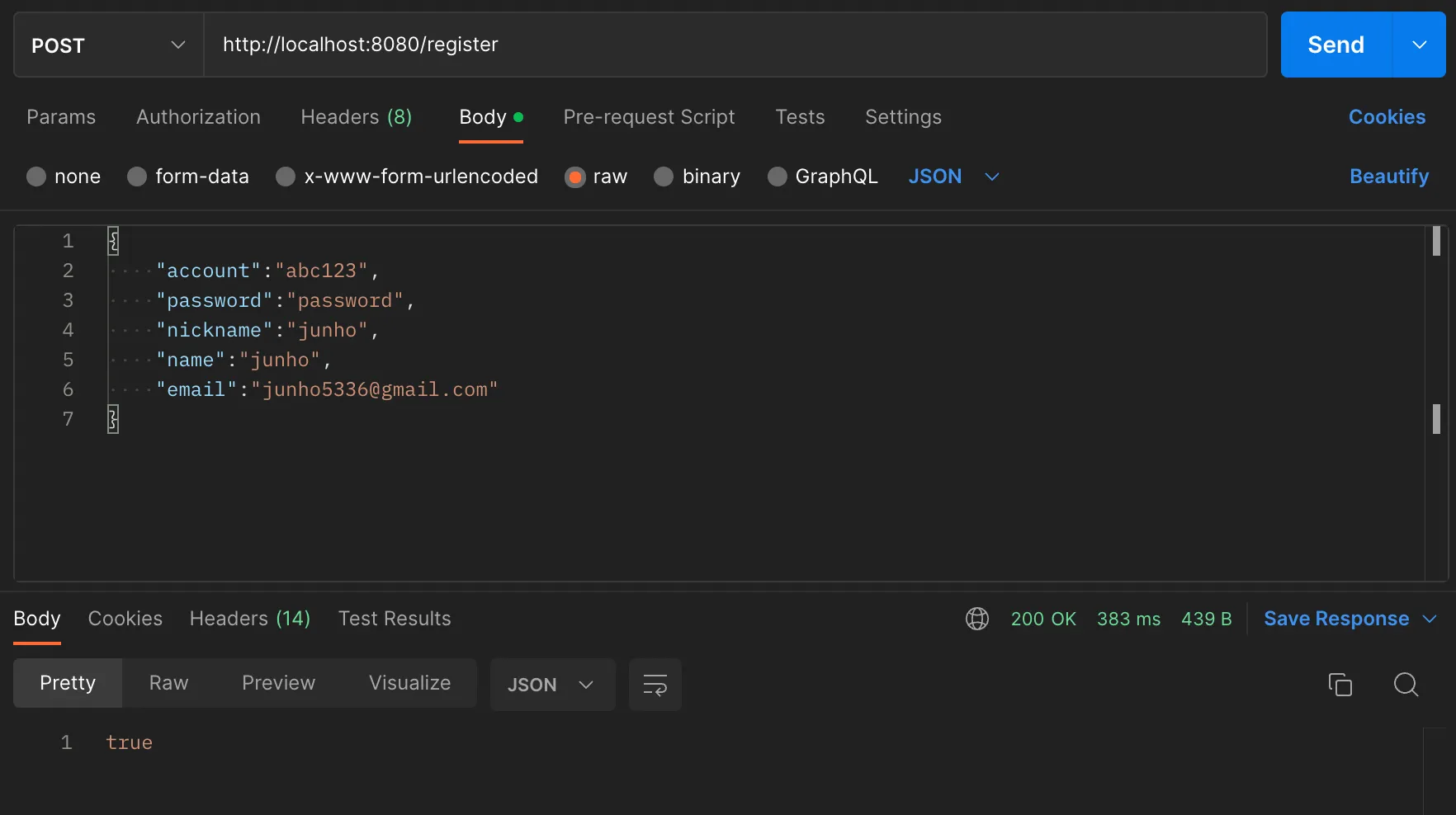Open the POST method dropdown
The width and height of the screenshot is (1456, 815).
(108, 45)
